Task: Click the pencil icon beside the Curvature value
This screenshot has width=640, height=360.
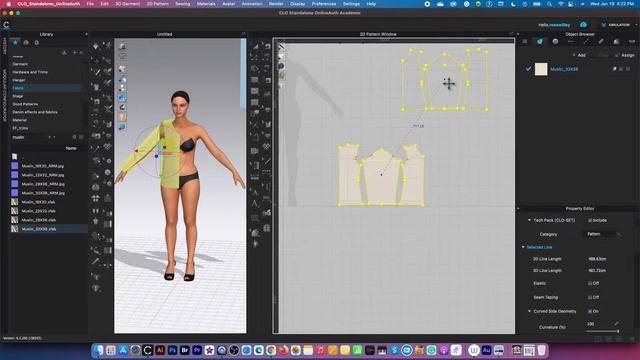Action: (x=616, y=324)
